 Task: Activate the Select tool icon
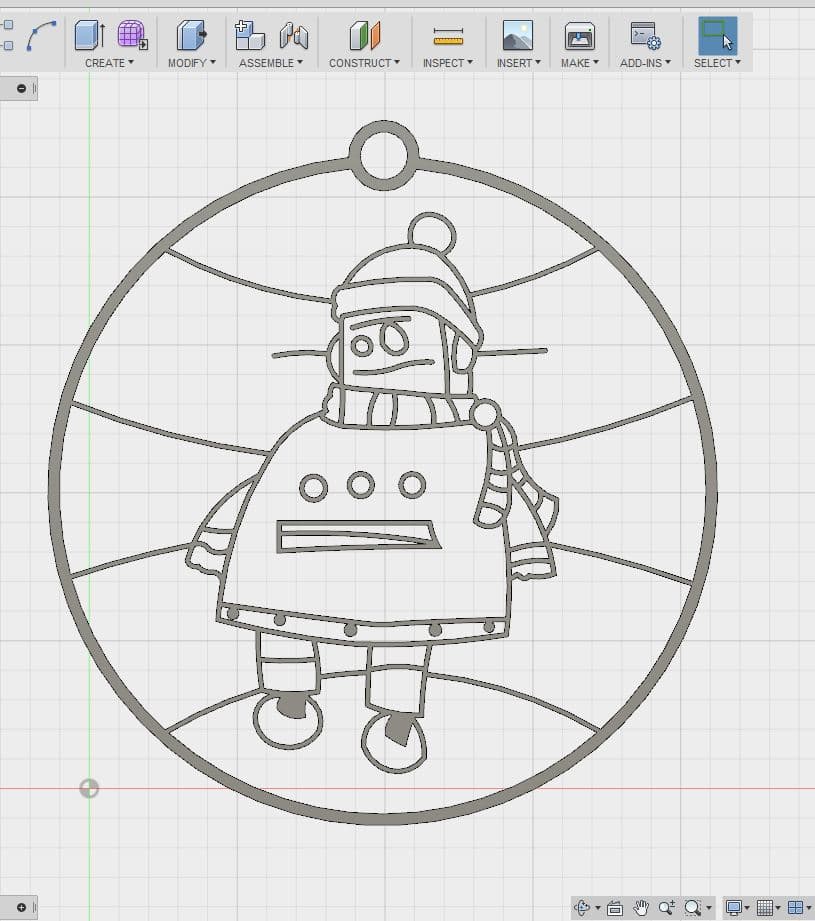[x=717, y=36]
